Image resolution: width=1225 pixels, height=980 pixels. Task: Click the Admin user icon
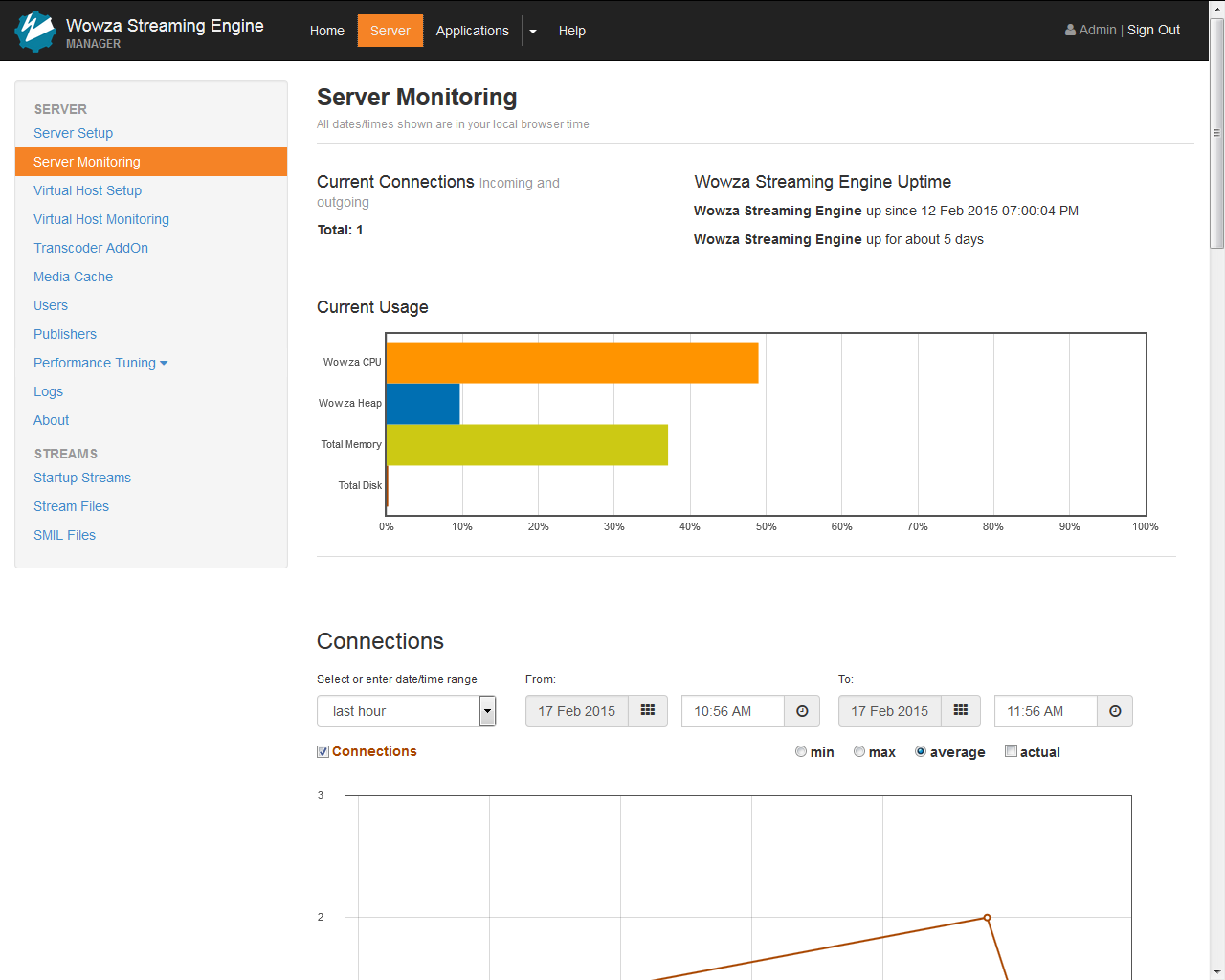click(1070, 31)
